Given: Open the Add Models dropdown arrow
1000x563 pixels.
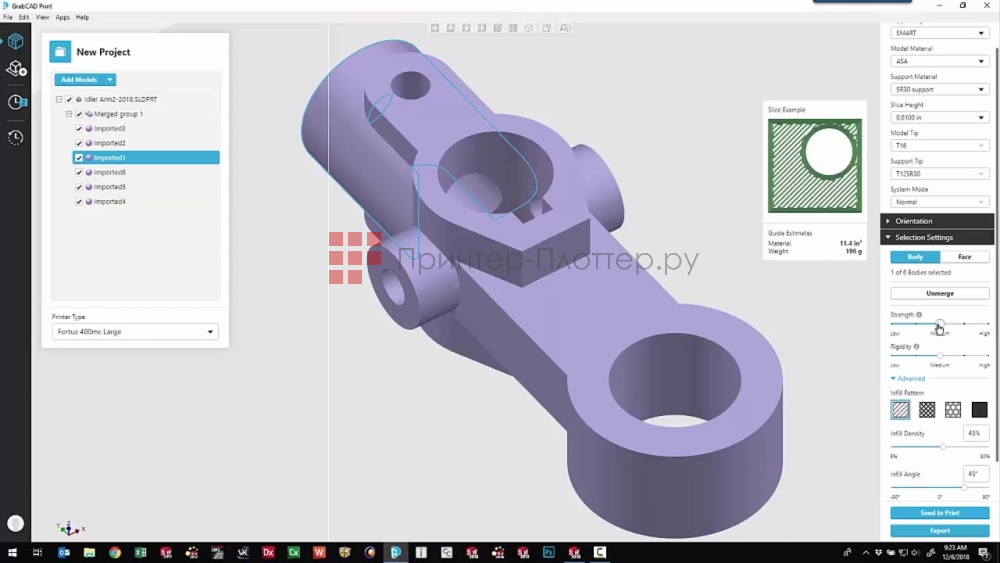Looking at the screenshot, I should coord(110,80).
